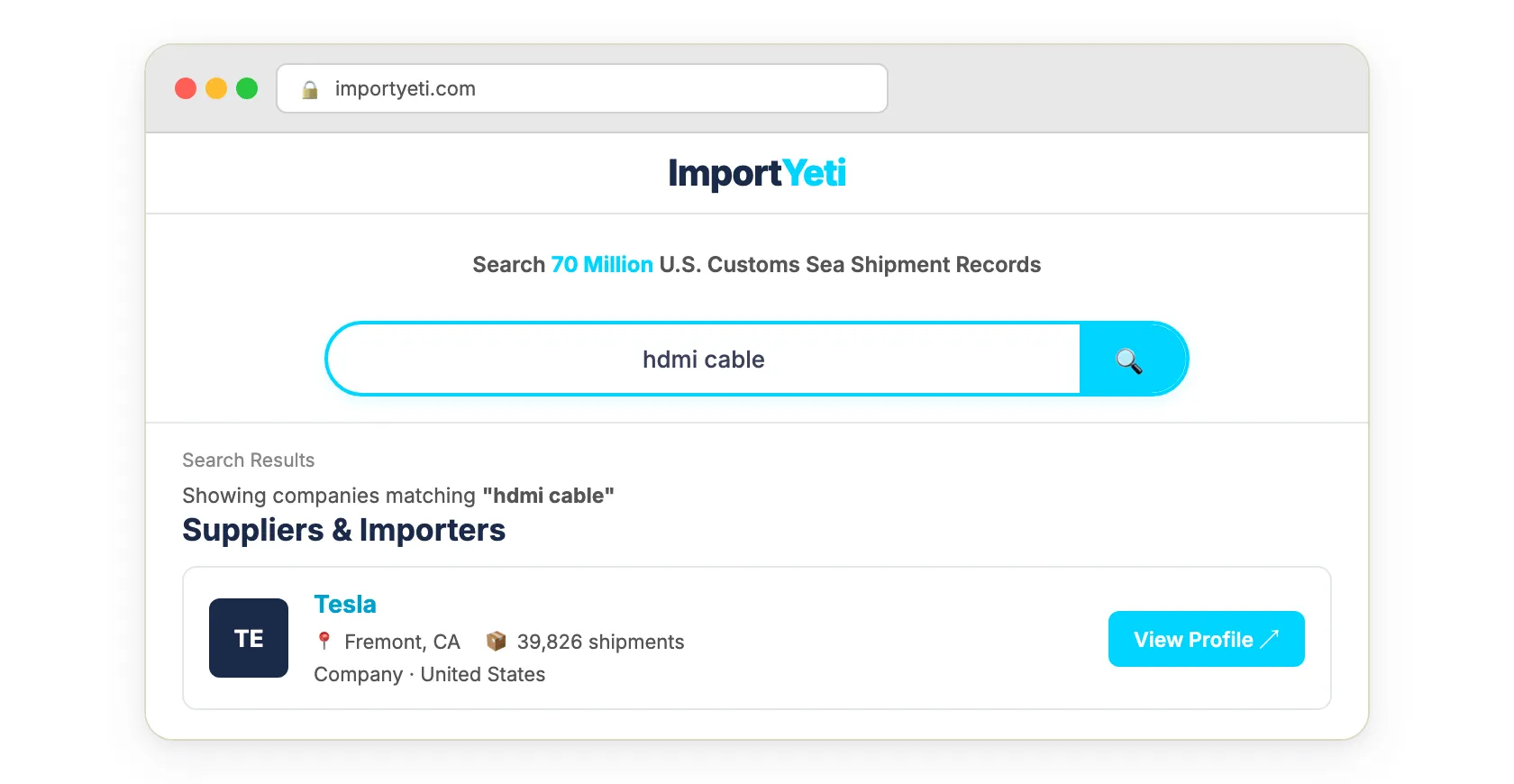Screen dimensions: 1514x784
Task: Select the Tesla result card
Action: click(757, 638)
